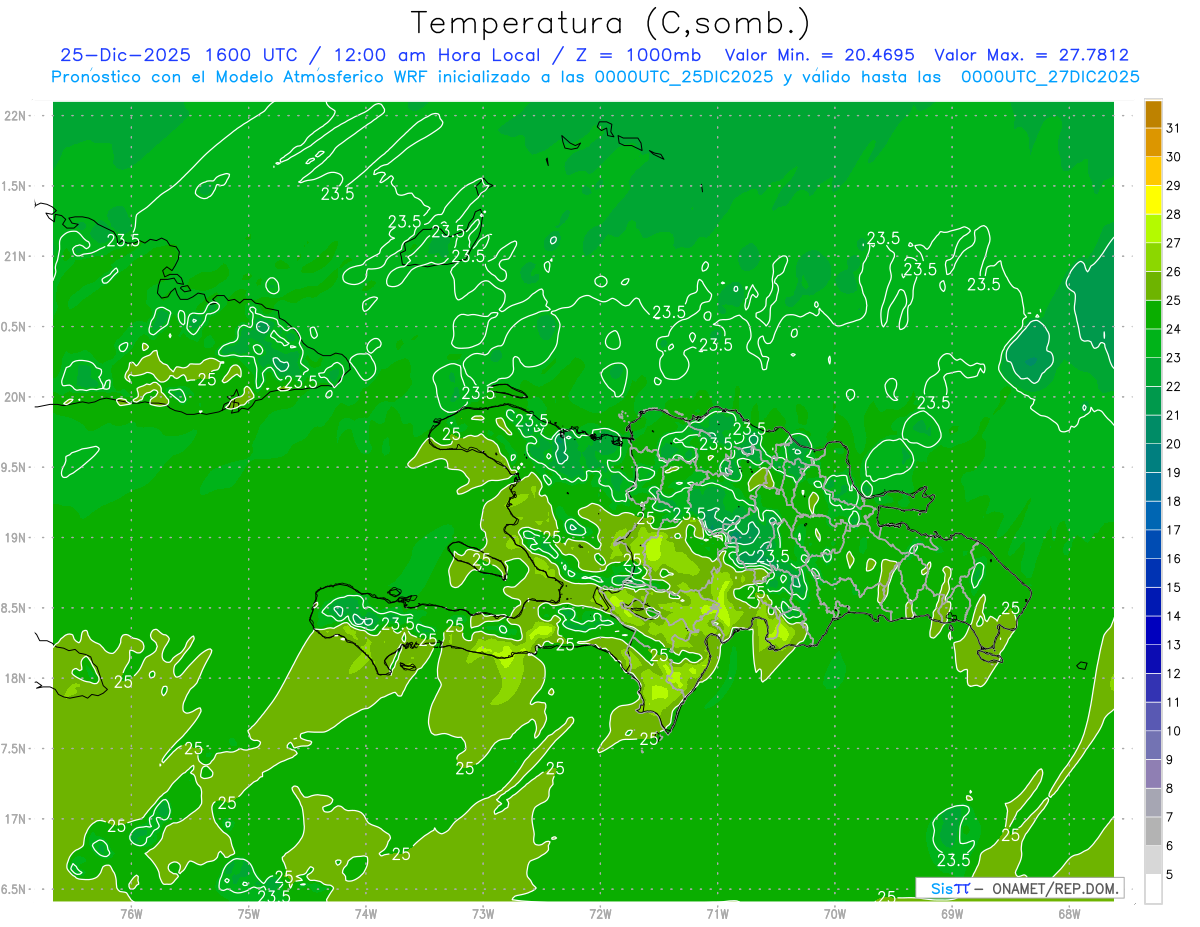
Task: Click the '72W' longitude axis label
Action: (600, 913)
